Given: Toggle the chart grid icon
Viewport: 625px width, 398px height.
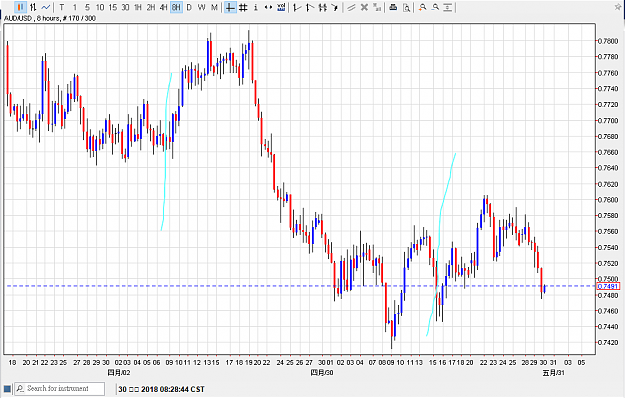Looking at the screenshot, I should (243, 7).
